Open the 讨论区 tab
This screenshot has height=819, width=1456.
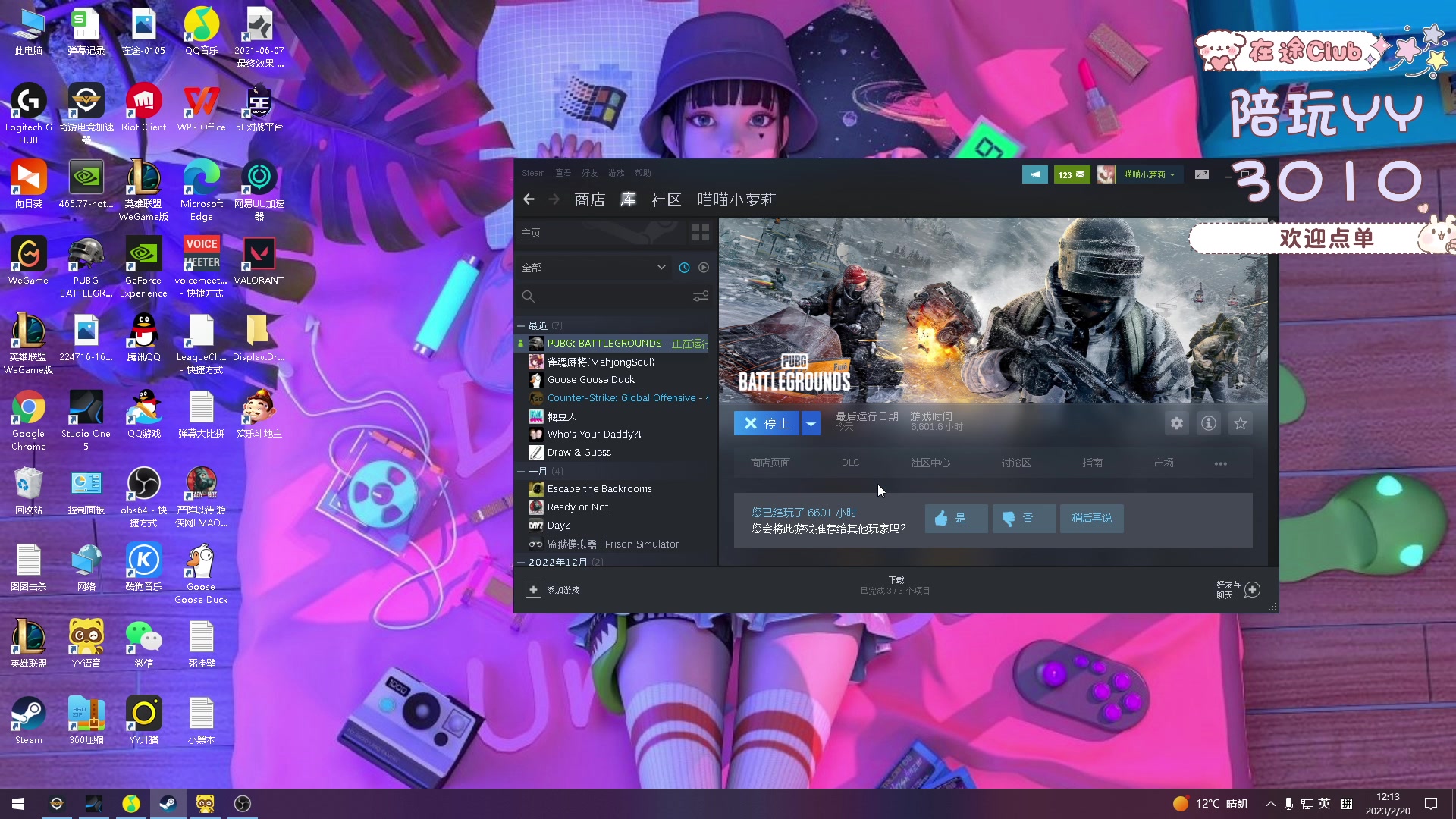coord(1016,463)
